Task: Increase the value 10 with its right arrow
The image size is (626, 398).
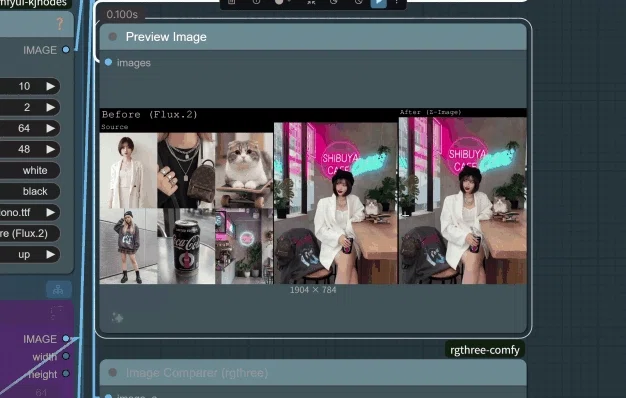Action: point(51,86)
